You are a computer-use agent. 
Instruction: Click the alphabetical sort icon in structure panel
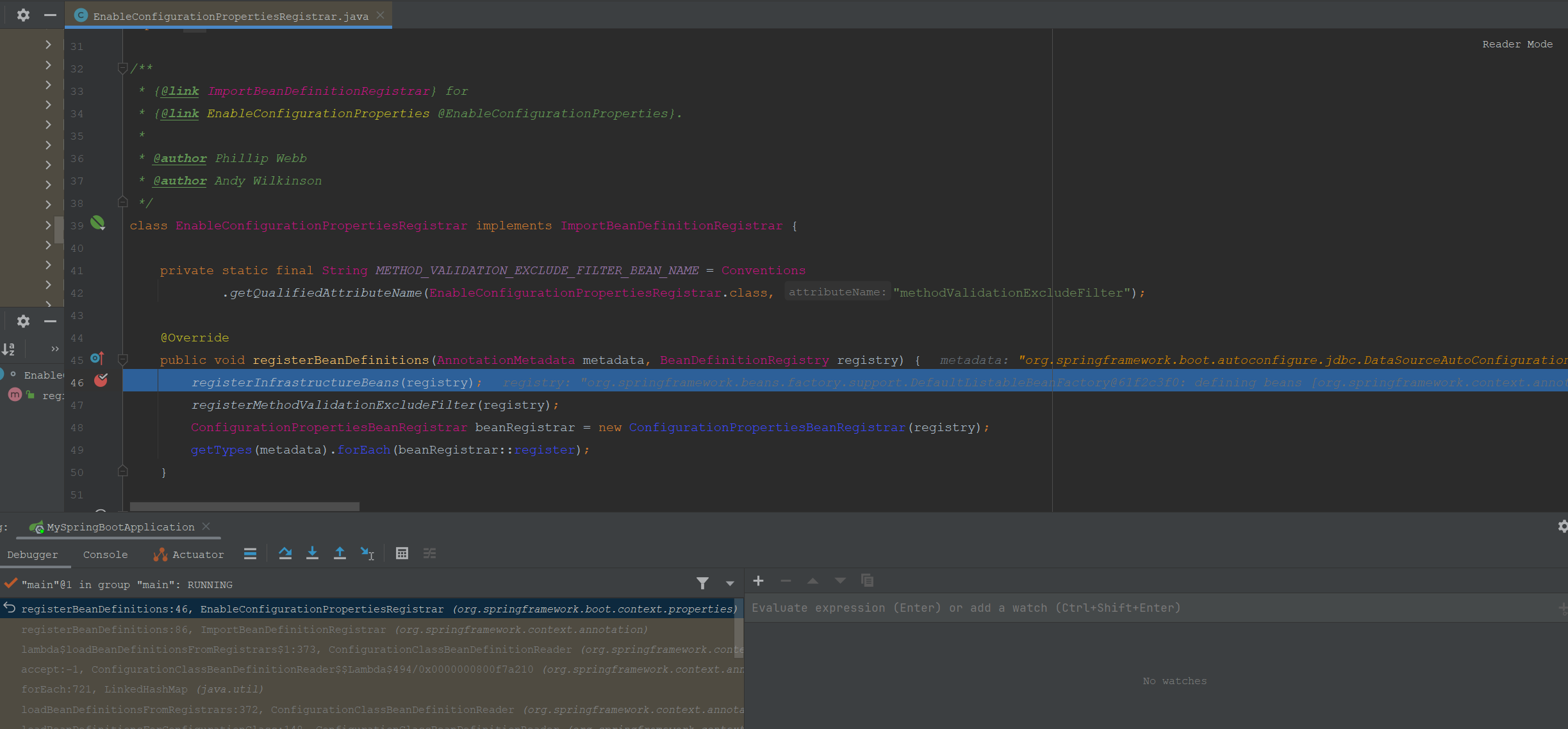9,348
